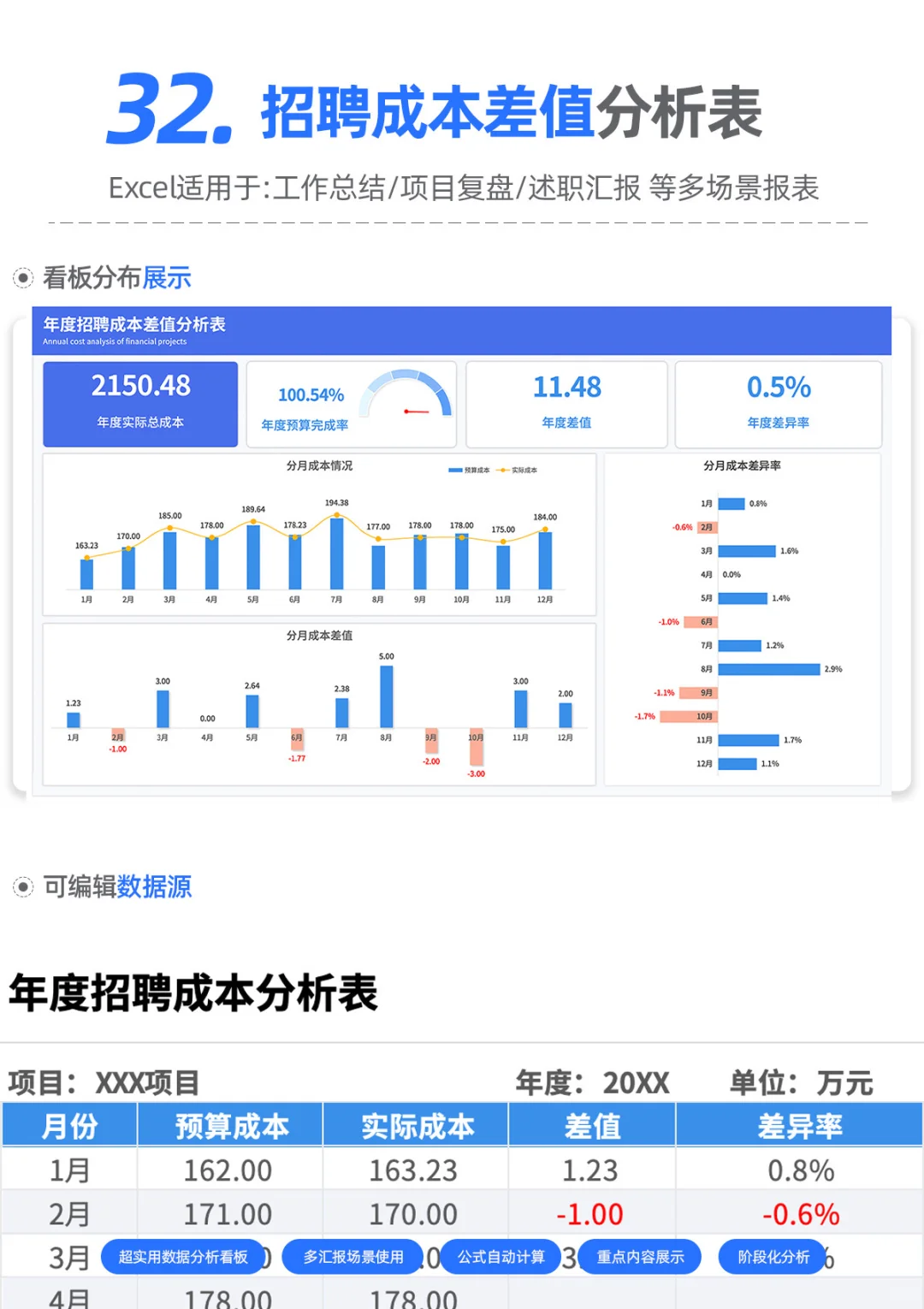The height and width of the screenshot is (1309, 924).
Task: Expand the 分月成本差异率 panel
Action: pos(743,467)
